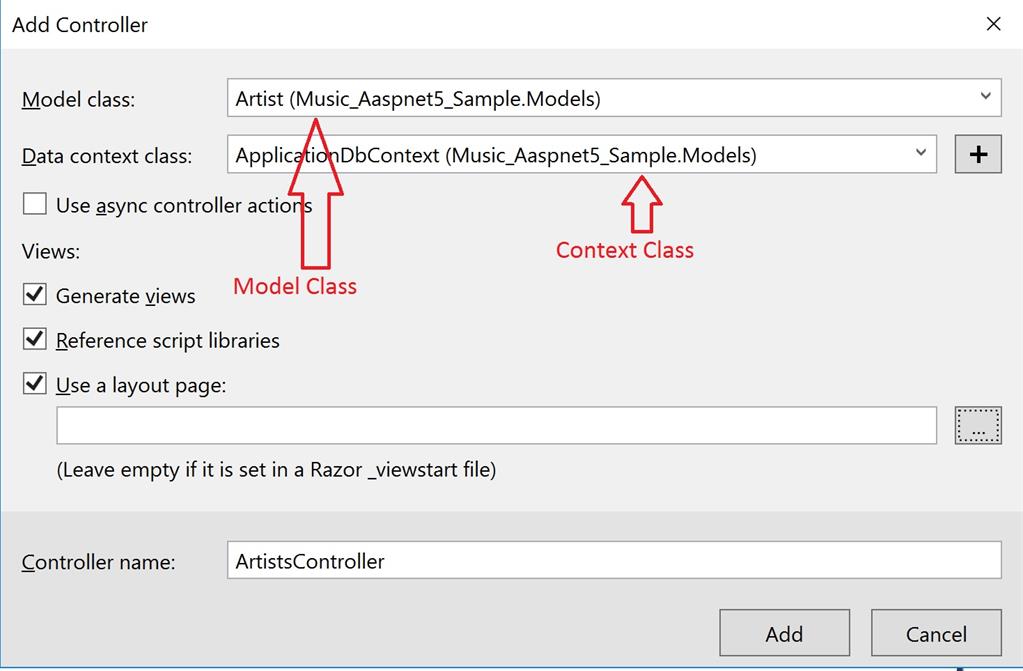Enable Use async controller actions checkbox

pyautogui.click(x=35, y=205)
